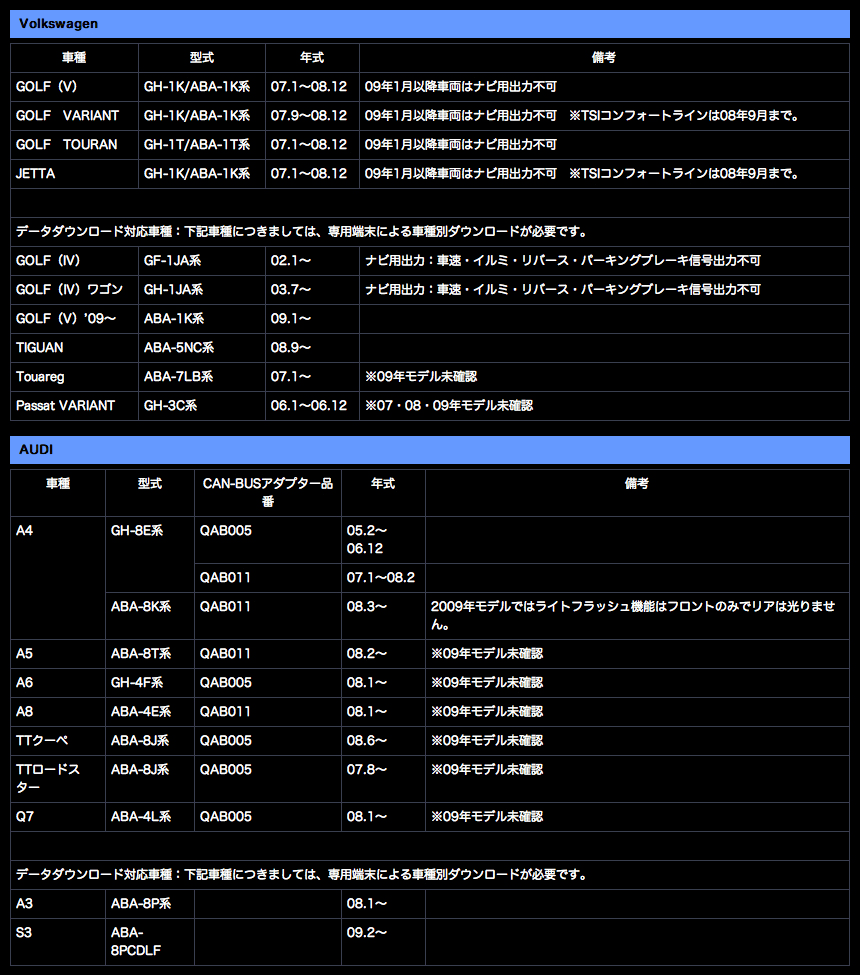
Task: Click the ABA-7LB系 type cell
Action: tap(202, 377)
